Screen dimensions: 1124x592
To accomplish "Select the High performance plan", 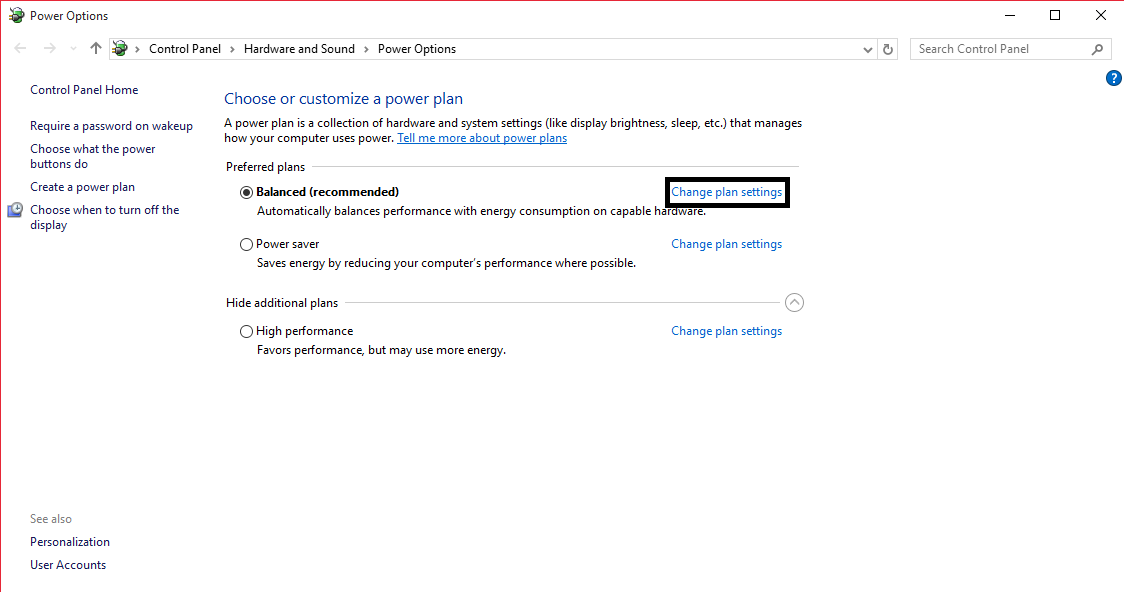I will [247, 331].
